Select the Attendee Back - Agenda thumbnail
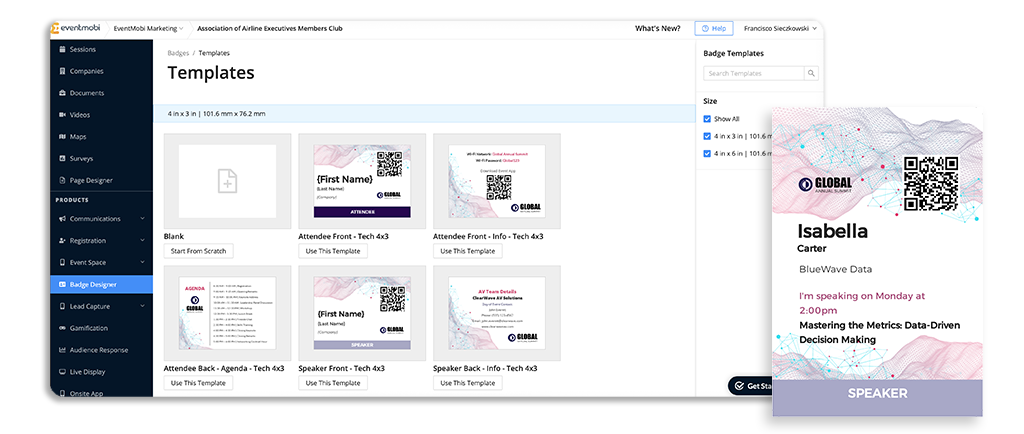The height and width of the screenshot is (434, 1024). (227, 313)
